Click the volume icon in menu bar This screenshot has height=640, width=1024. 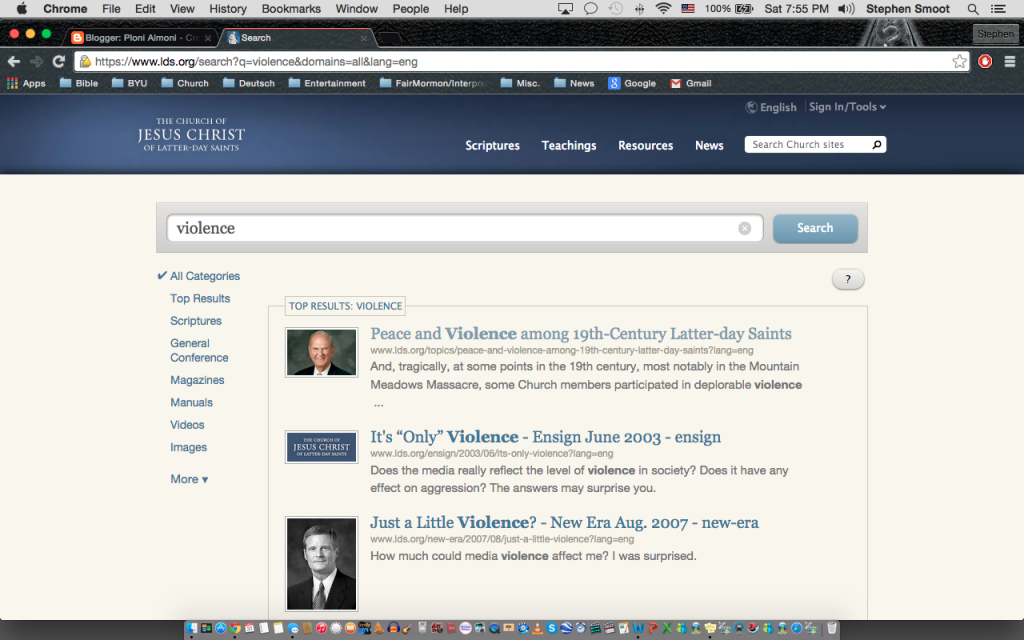(x=846, y=8)
